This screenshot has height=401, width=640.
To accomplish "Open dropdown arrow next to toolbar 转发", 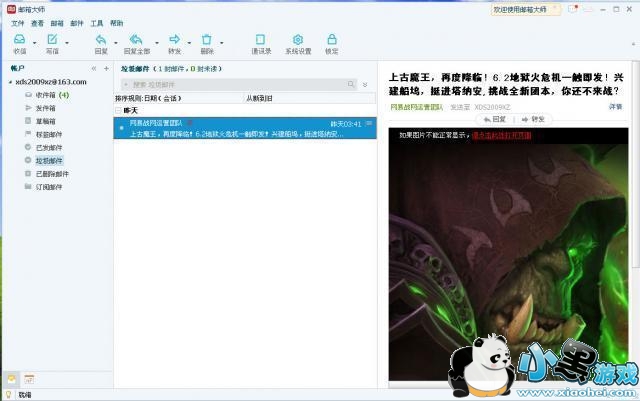I will click(189, 43).
